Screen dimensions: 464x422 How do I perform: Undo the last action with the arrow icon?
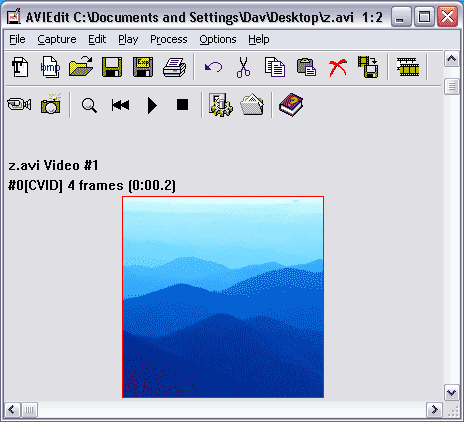213,67
